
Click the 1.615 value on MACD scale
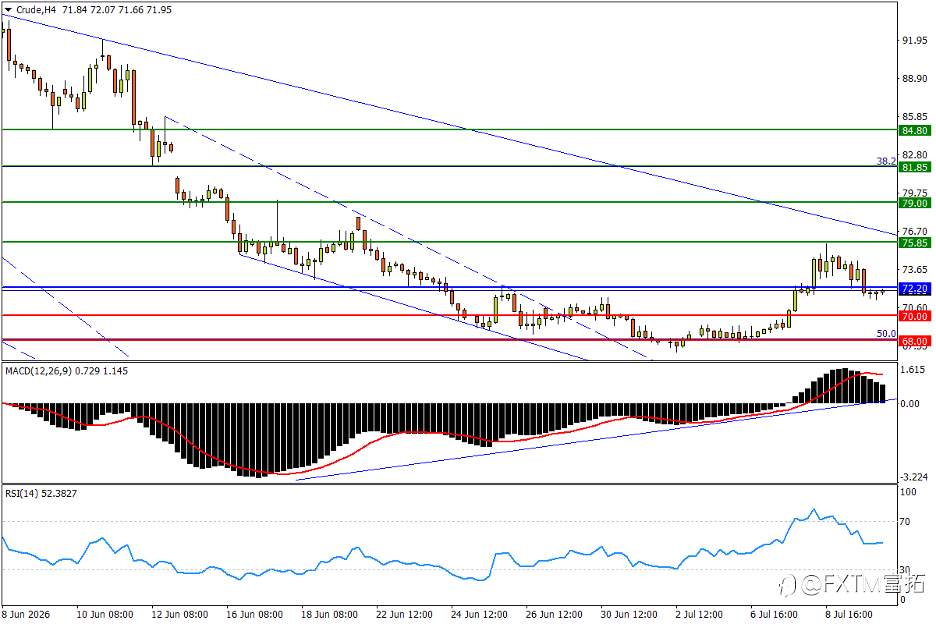pos(913,370)
